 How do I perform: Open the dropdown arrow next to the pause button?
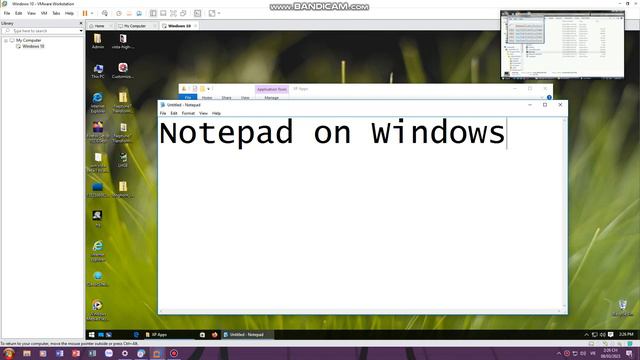92,13
